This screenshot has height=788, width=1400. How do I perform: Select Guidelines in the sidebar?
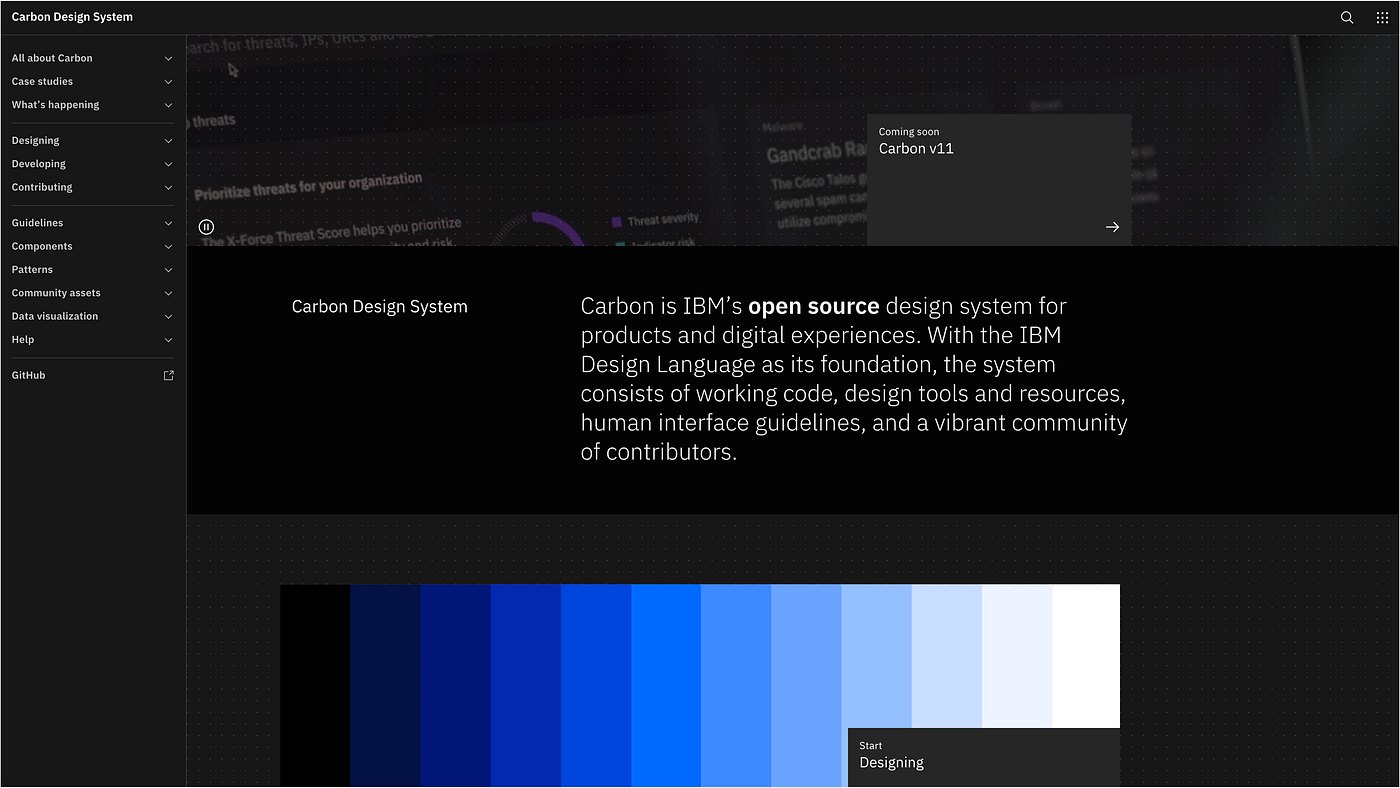click(37, 223)
